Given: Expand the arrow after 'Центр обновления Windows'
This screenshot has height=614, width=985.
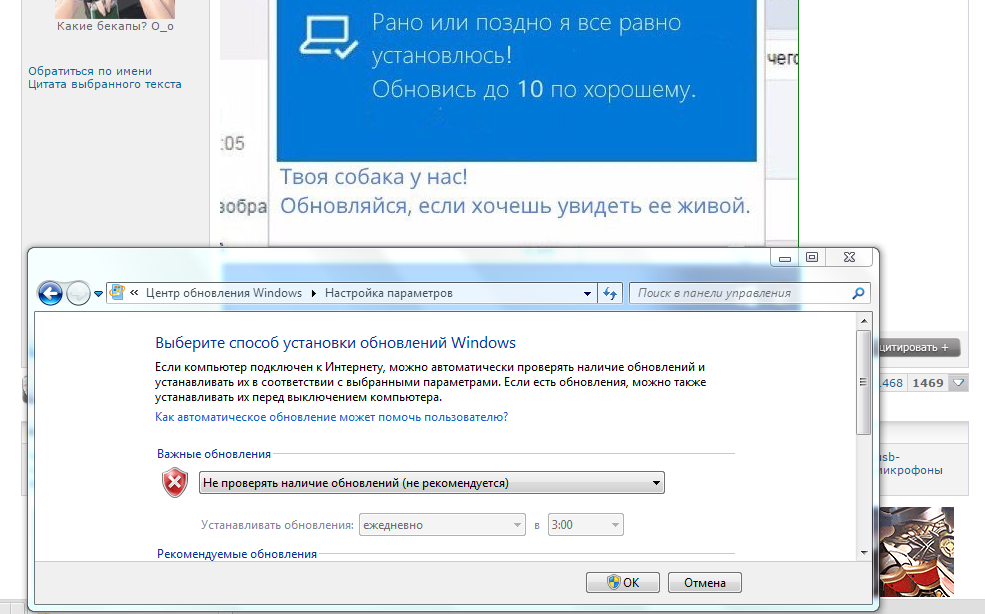Looking at the screenshot, I should pos(313,293).
